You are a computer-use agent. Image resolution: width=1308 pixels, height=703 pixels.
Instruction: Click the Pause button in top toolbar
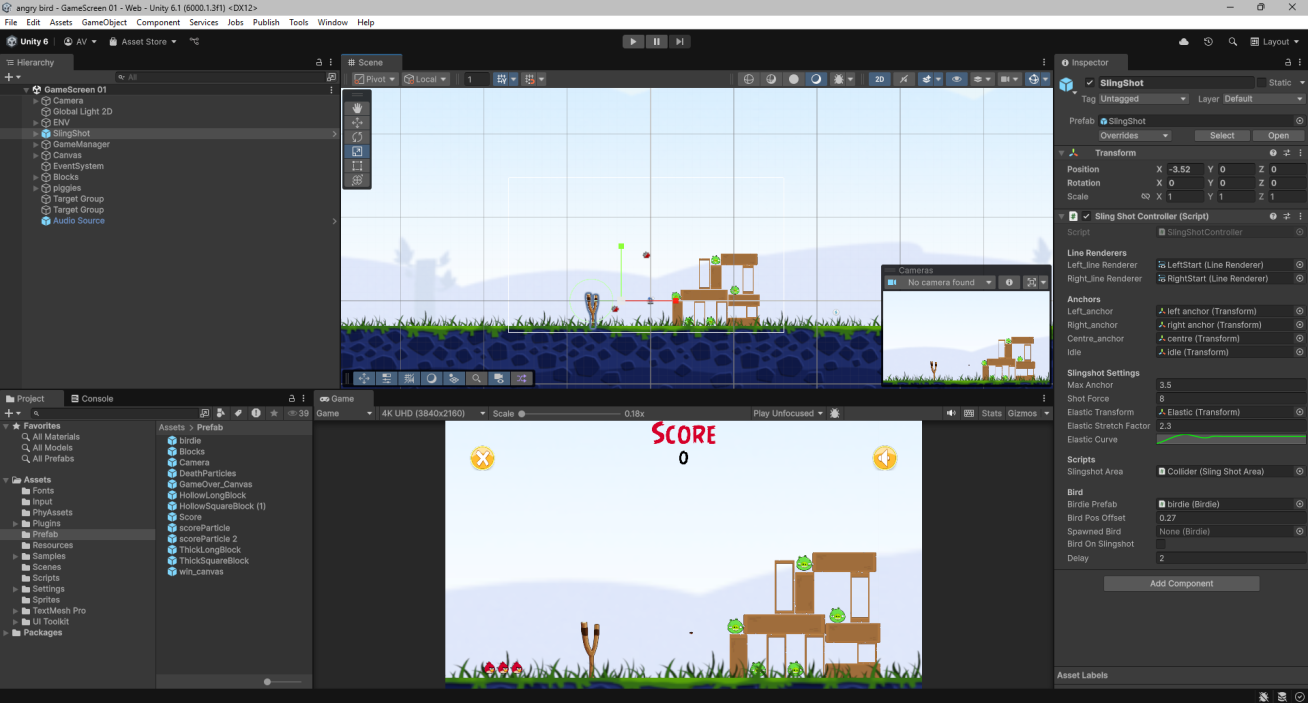tap(656, 42)
